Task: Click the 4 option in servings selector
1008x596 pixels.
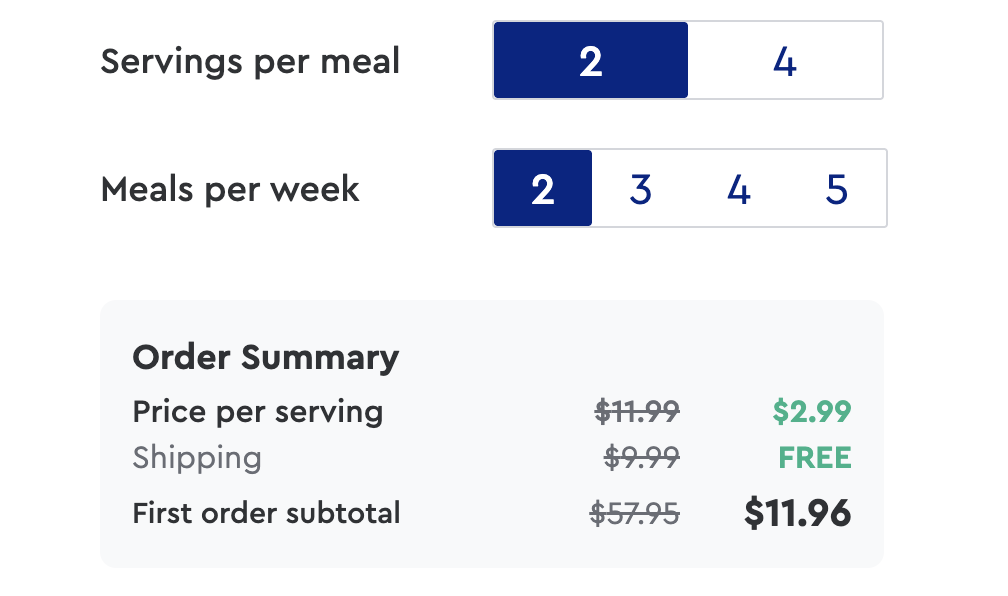Action: tap(787, 60)
